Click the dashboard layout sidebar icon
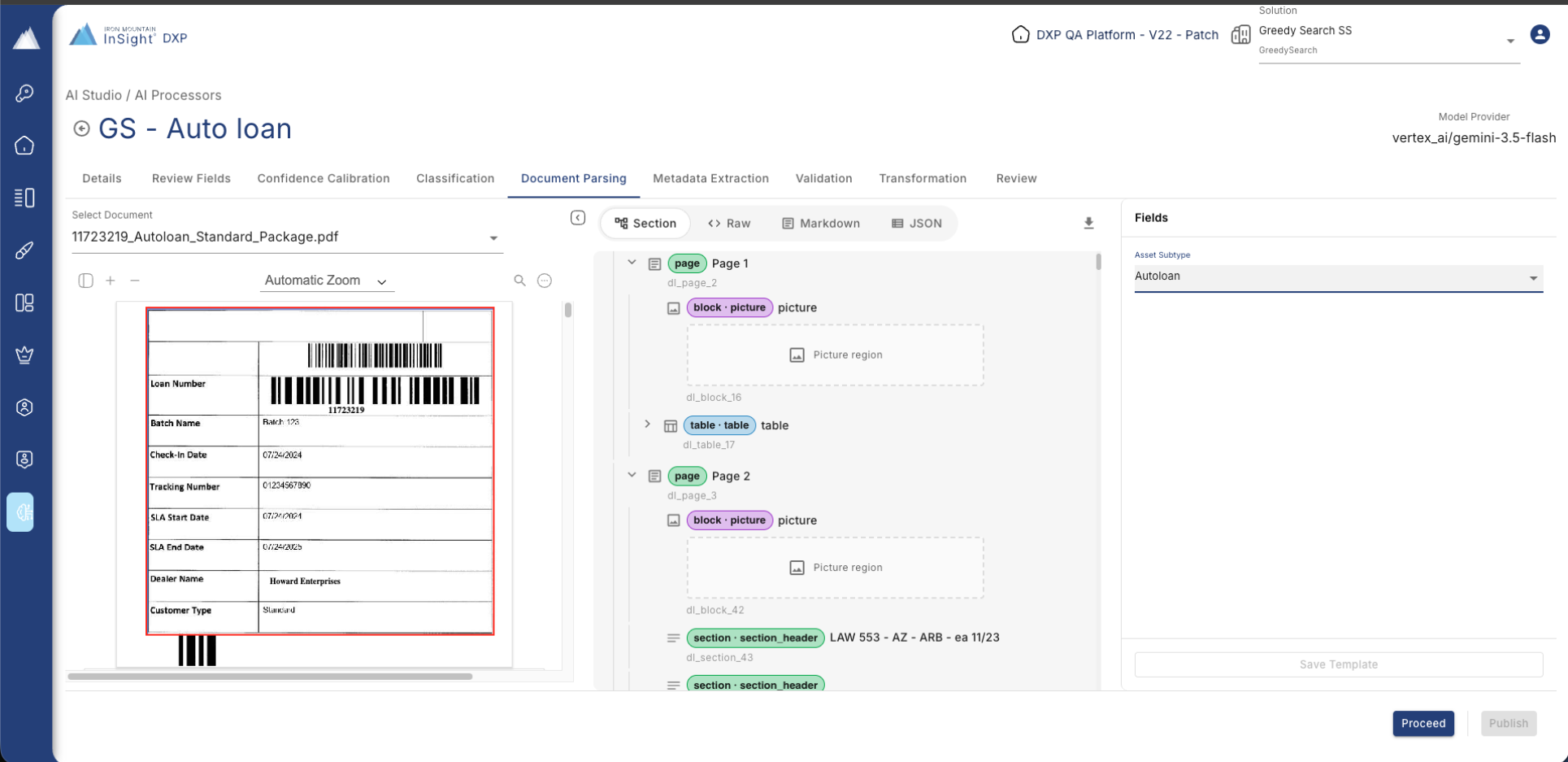This screenshot has height=762, width=1568. [x=24, y=303]
